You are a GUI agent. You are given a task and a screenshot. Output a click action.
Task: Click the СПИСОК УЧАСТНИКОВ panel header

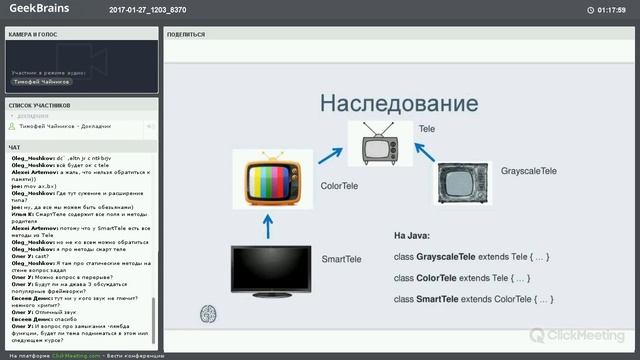[x=82, y=105]
